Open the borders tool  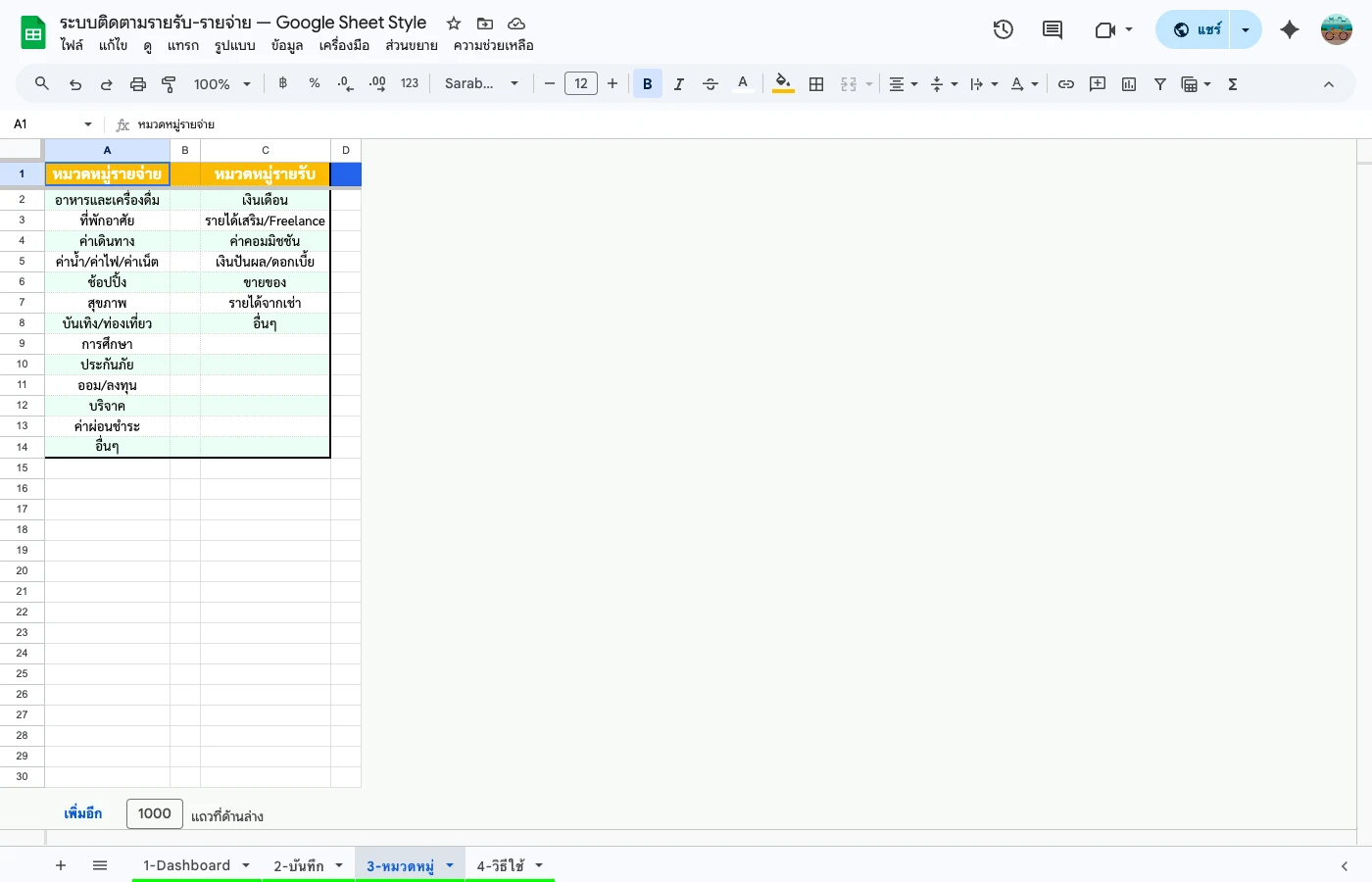click(816, 83)
